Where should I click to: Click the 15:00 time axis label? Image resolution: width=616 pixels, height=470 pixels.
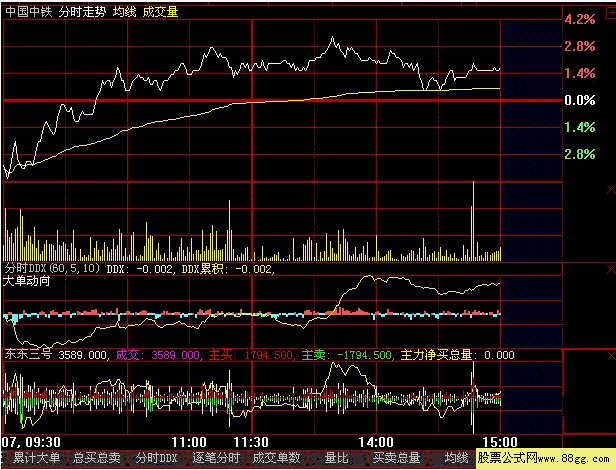(x=500, y=442)
